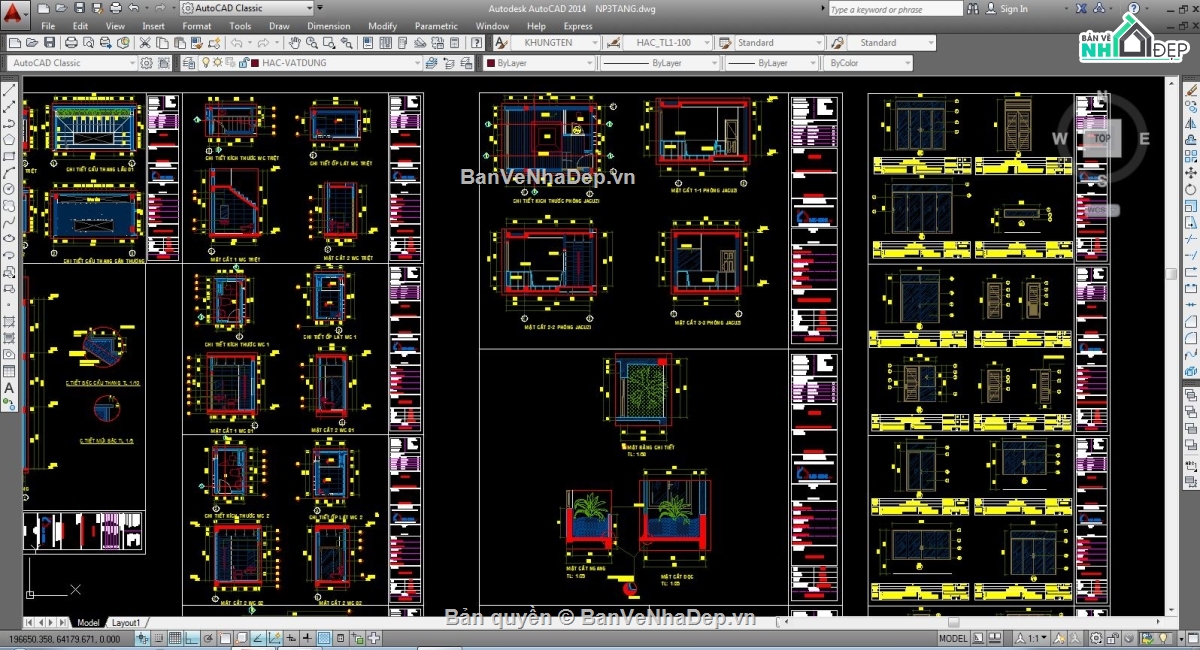This screenshot has height=650, width=1200.
Task: Click MODEL space button in status bar
Action: tap(953, 638)
